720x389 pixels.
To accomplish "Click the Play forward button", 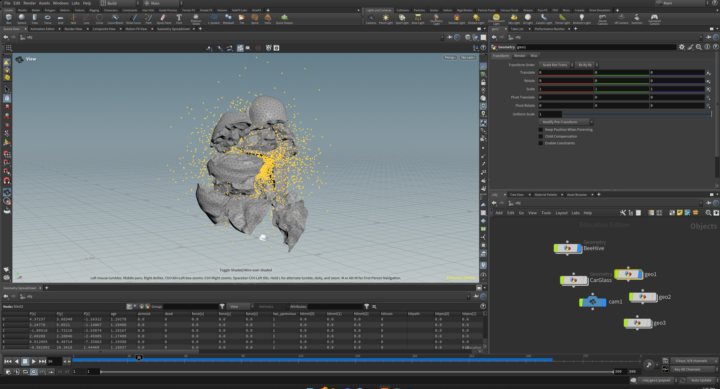I will point(34,361).
